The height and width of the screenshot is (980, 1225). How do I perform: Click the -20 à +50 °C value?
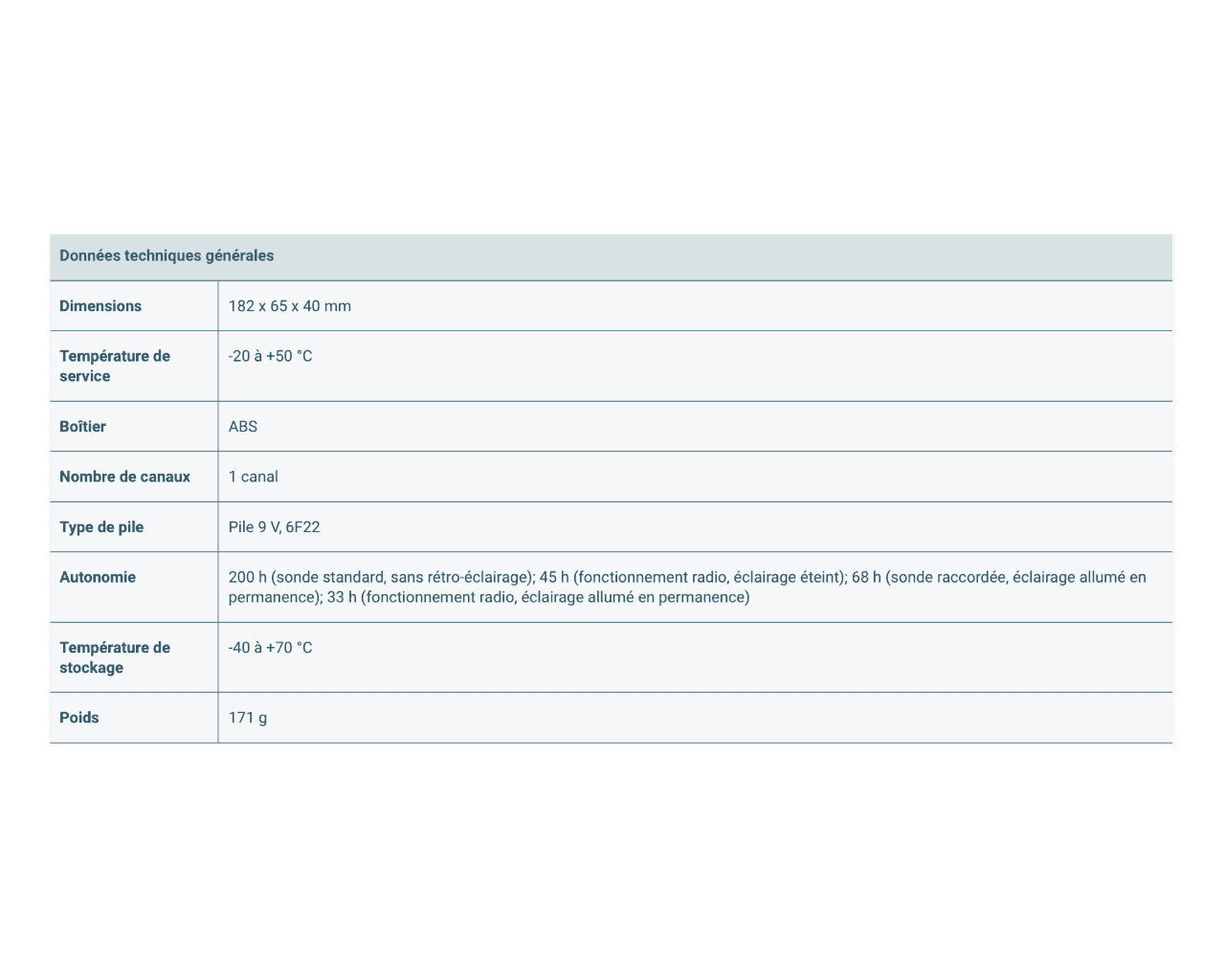point(271,356)
